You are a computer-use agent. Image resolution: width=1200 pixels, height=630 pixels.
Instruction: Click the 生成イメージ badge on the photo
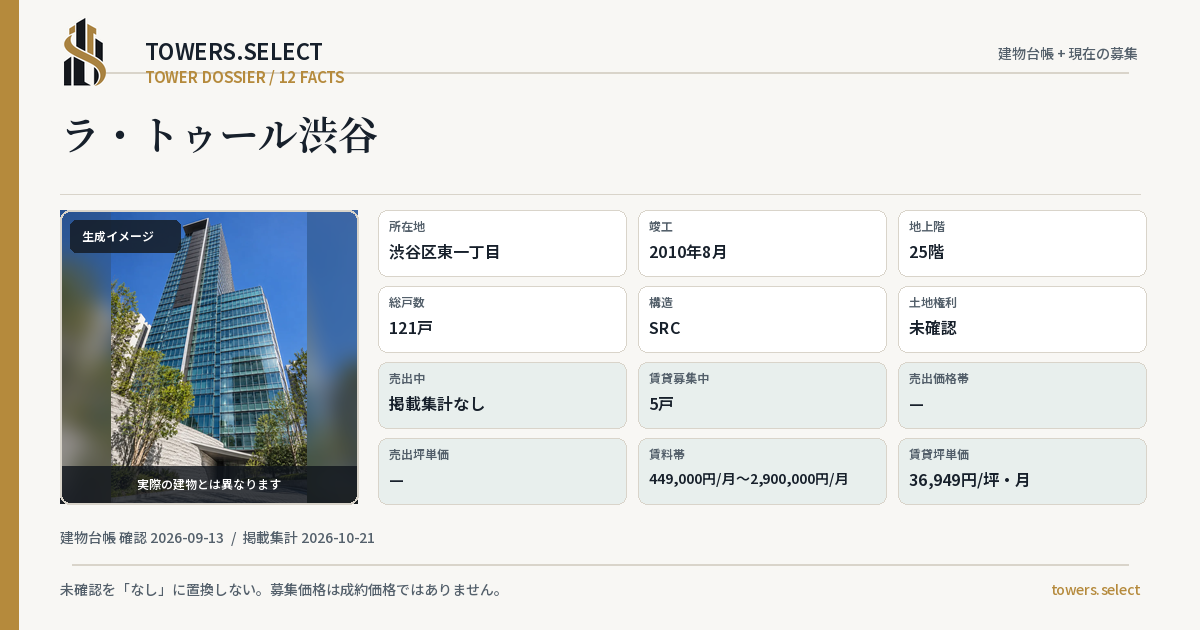click(x=125, y=236)
